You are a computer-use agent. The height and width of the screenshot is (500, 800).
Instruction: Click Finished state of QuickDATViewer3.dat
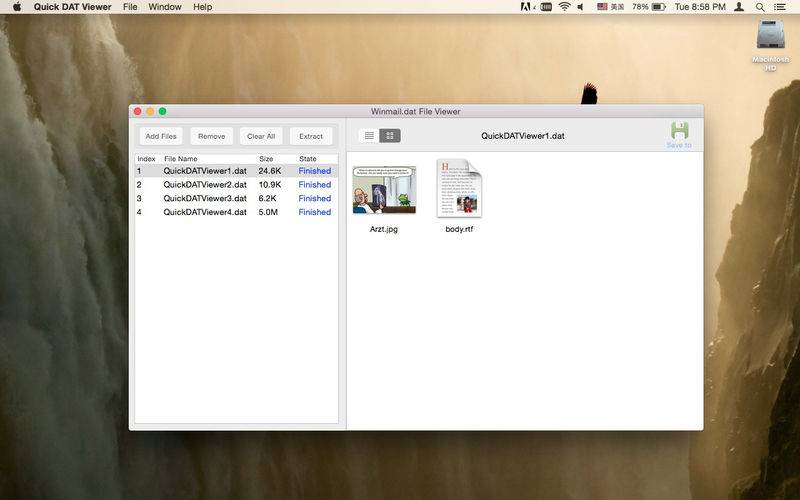click(315, 198)
